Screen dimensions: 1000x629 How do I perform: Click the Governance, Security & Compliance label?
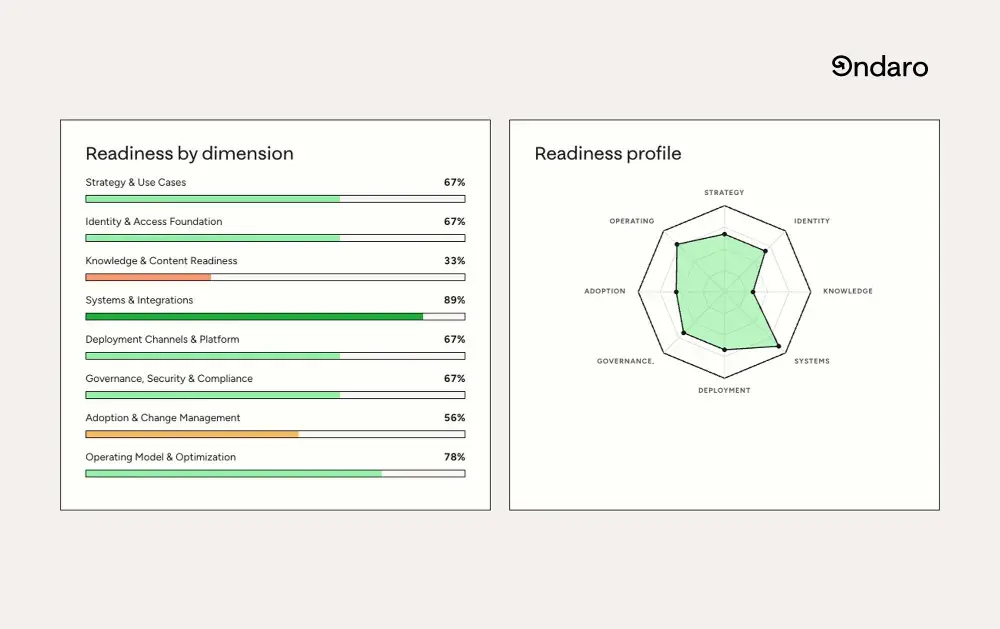pos(169,379)
